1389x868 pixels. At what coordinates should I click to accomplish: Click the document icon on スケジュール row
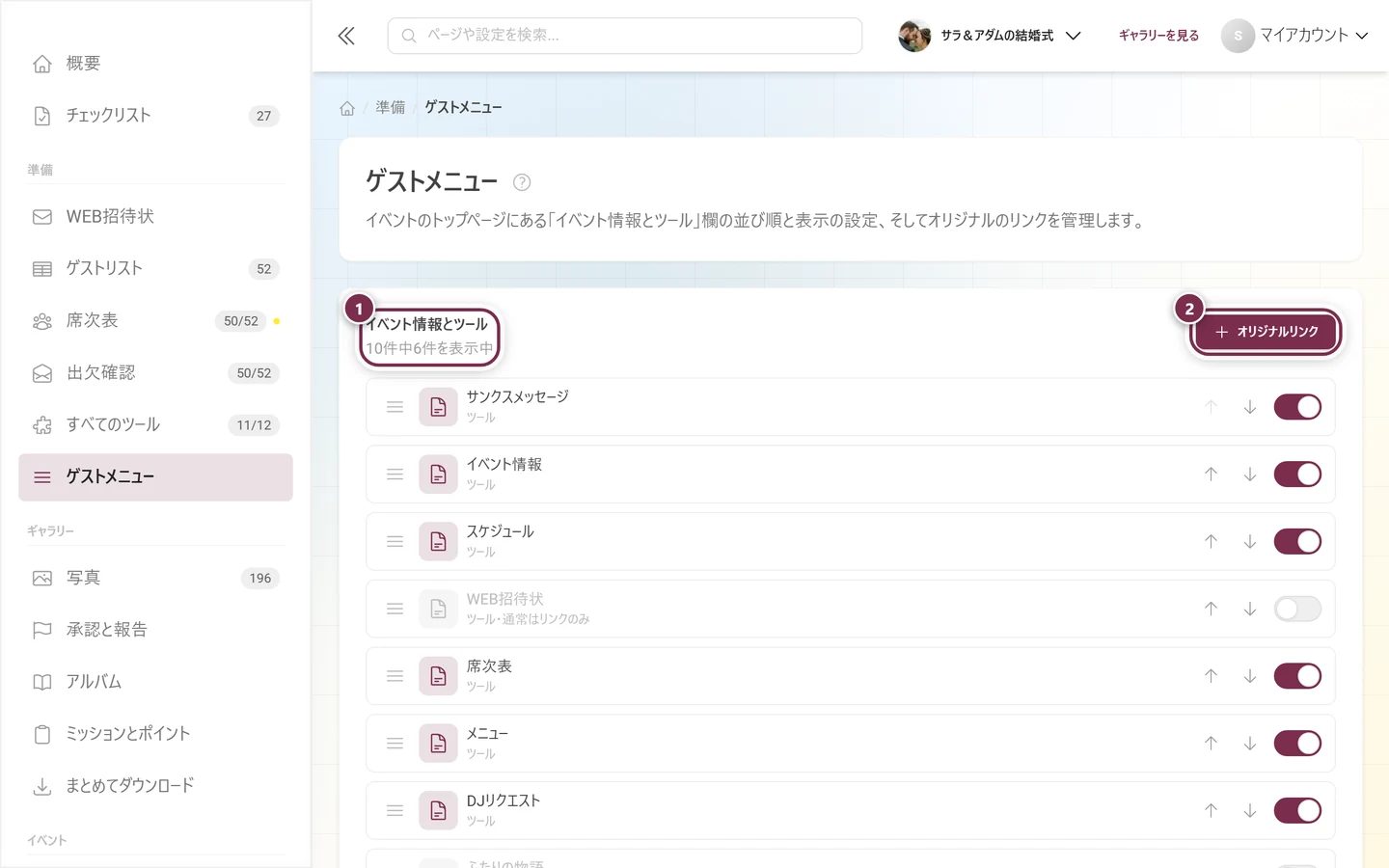tap(438, 542)
